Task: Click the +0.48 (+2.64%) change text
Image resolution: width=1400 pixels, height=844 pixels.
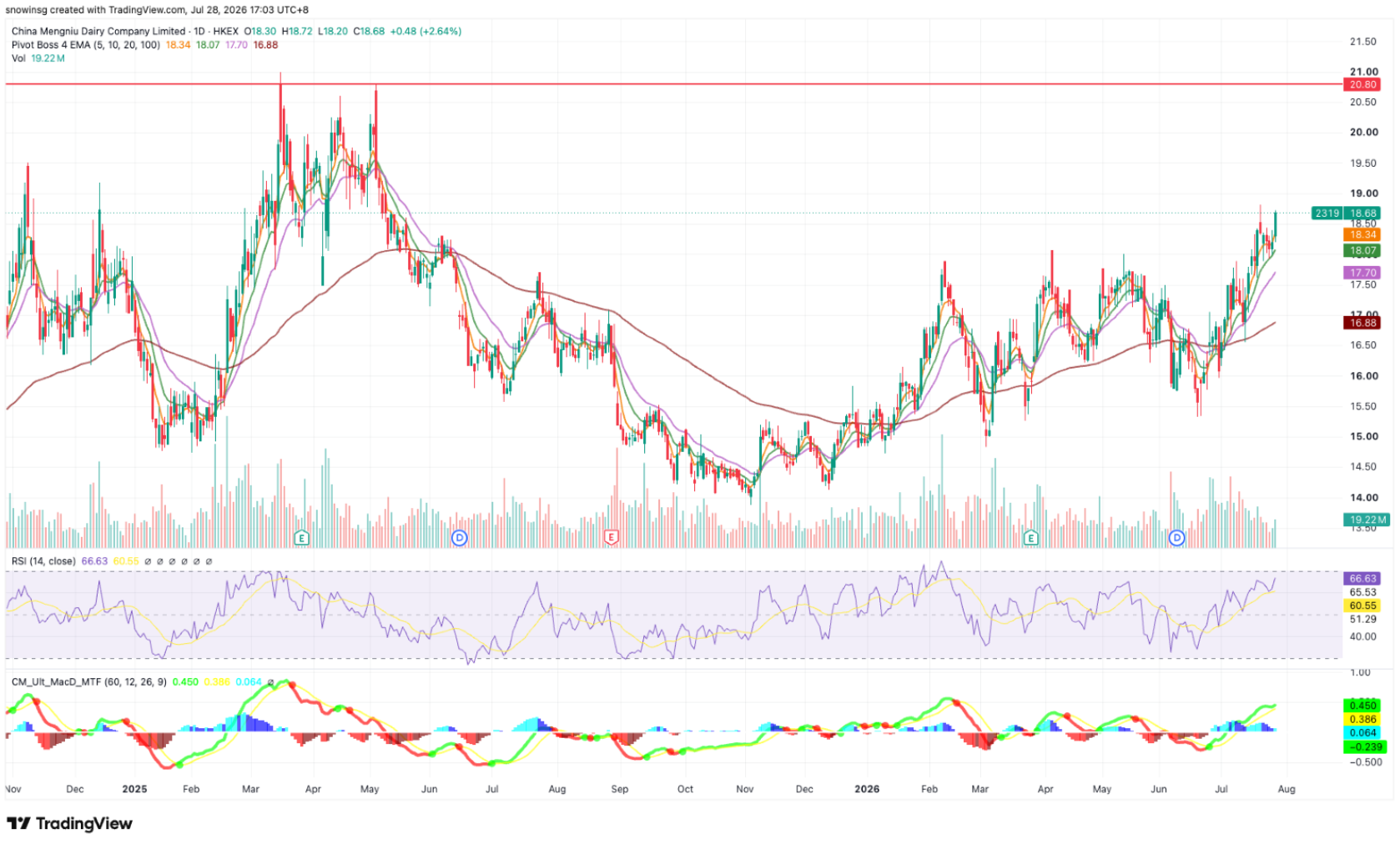Action: click(426, 32)
